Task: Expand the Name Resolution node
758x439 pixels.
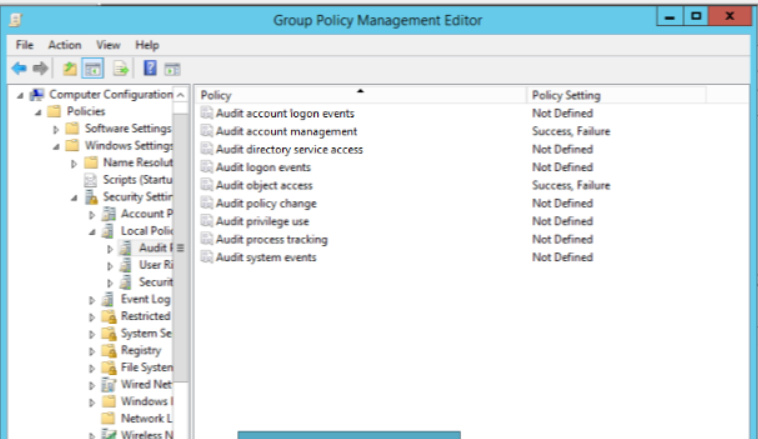Action: pyautogui.click(x=74, y=163)
